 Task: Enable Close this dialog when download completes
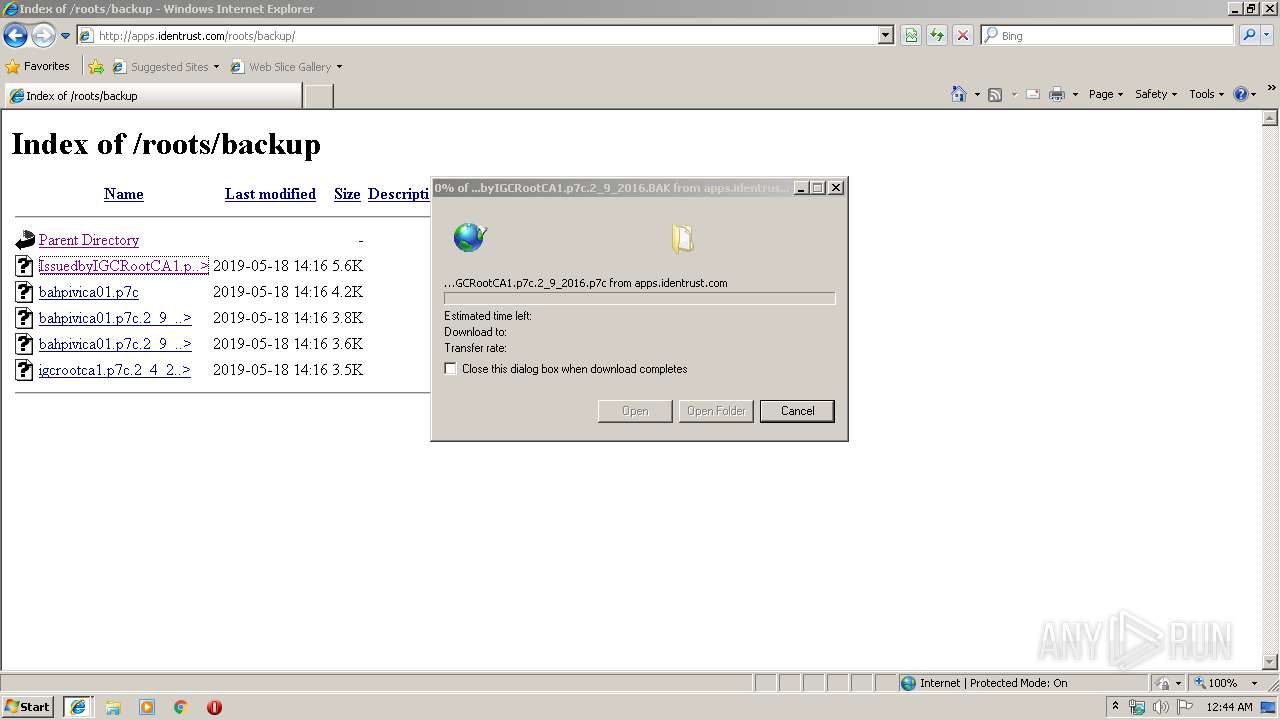(x=450, y=369)
